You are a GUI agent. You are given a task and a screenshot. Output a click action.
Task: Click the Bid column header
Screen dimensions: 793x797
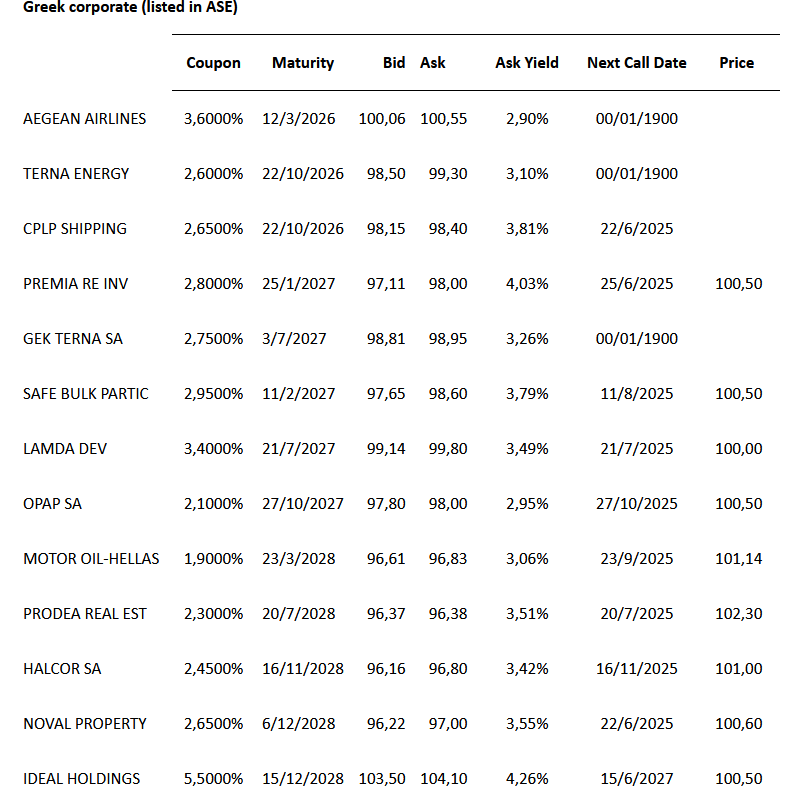pos(394,62)
